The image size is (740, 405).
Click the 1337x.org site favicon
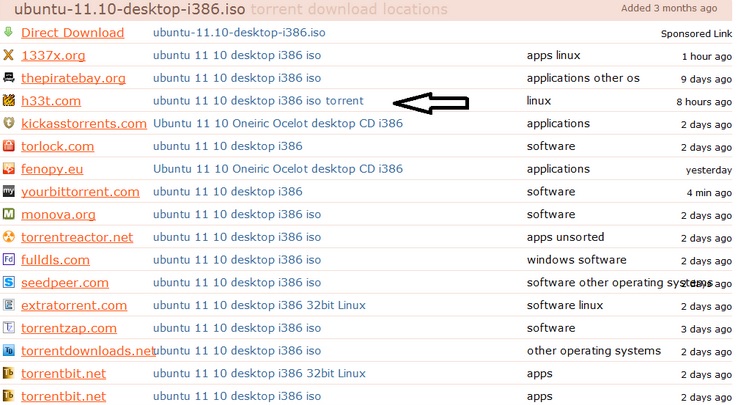click(8, 55)
